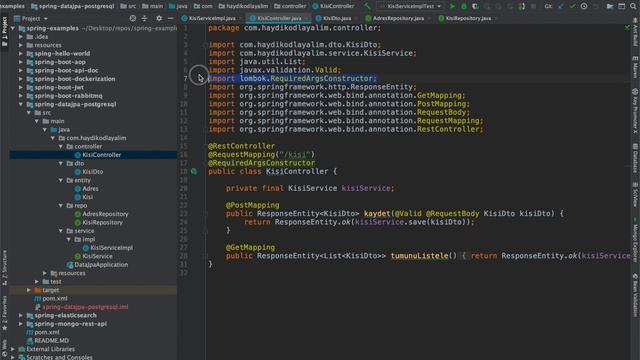Screen dimensions: 640x360
Task: Expand the spring-boot-aop module
Action: coord(21,62)
